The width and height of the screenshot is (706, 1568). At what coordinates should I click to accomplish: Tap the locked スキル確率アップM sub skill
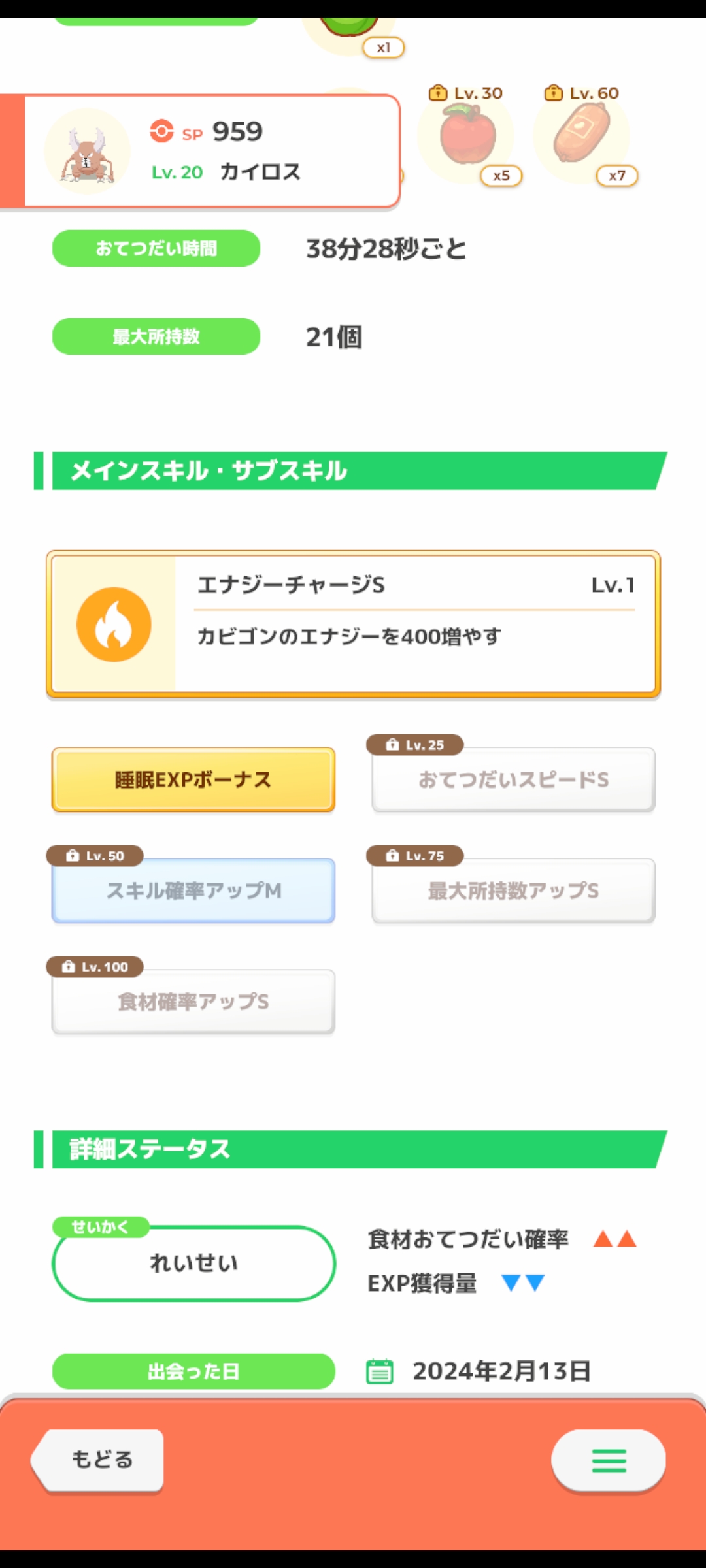tap(193, 891)
